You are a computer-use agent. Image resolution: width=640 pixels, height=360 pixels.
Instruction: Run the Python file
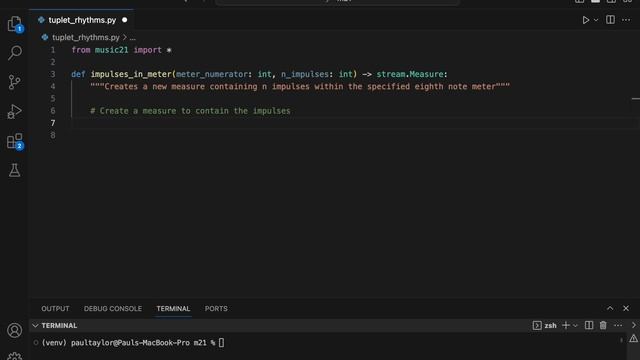(585, 20)
